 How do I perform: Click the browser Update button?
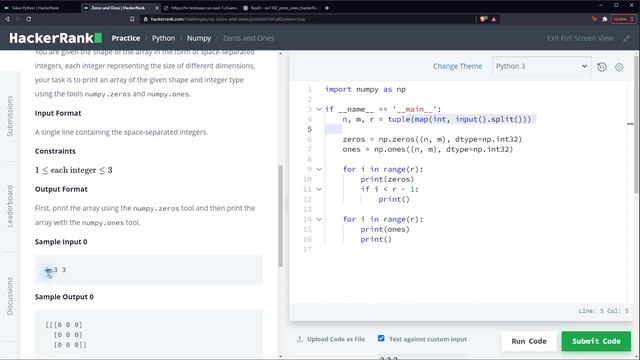click(x=623, y=19)
